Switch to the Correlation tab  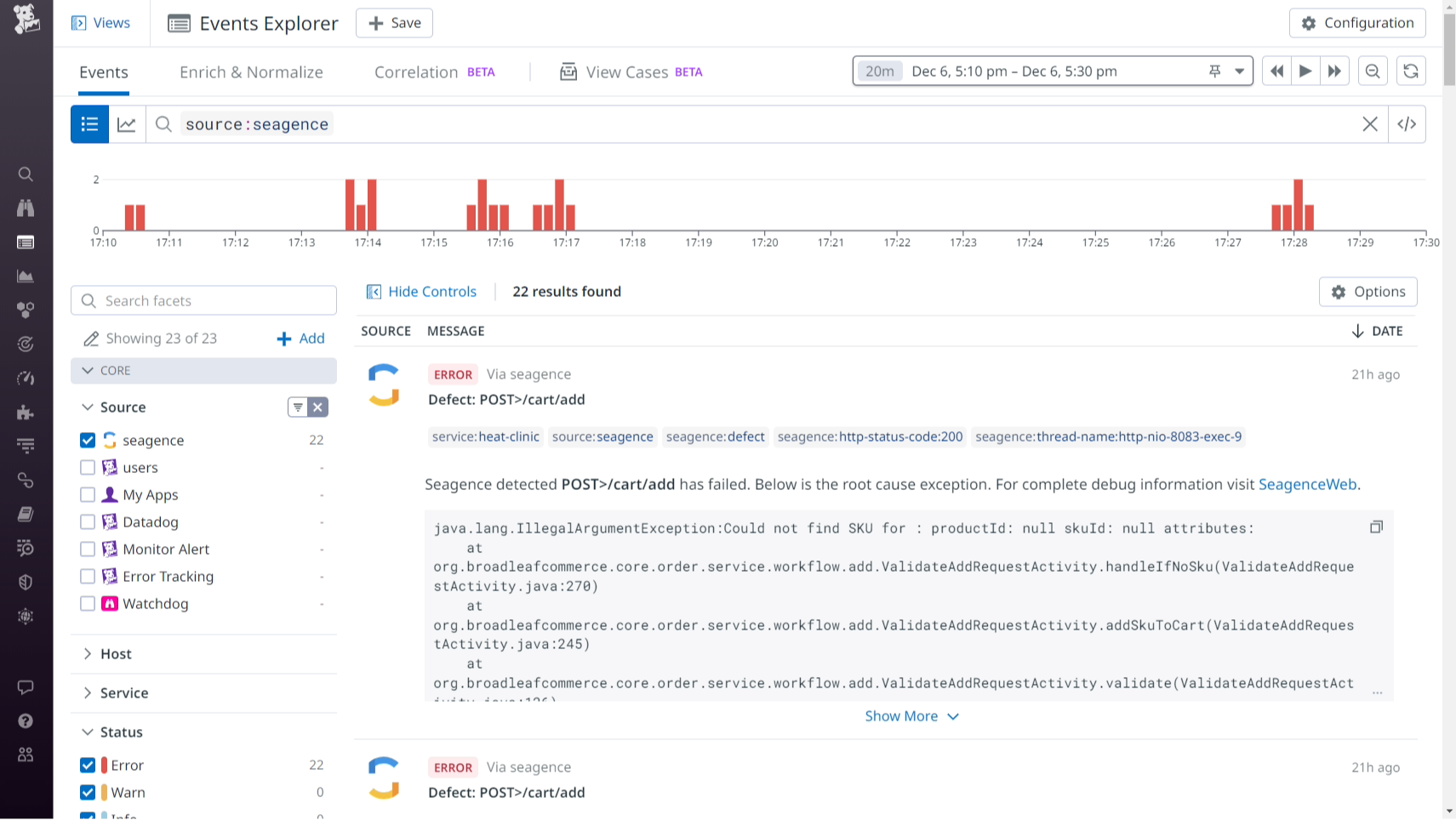coord(416,71)
